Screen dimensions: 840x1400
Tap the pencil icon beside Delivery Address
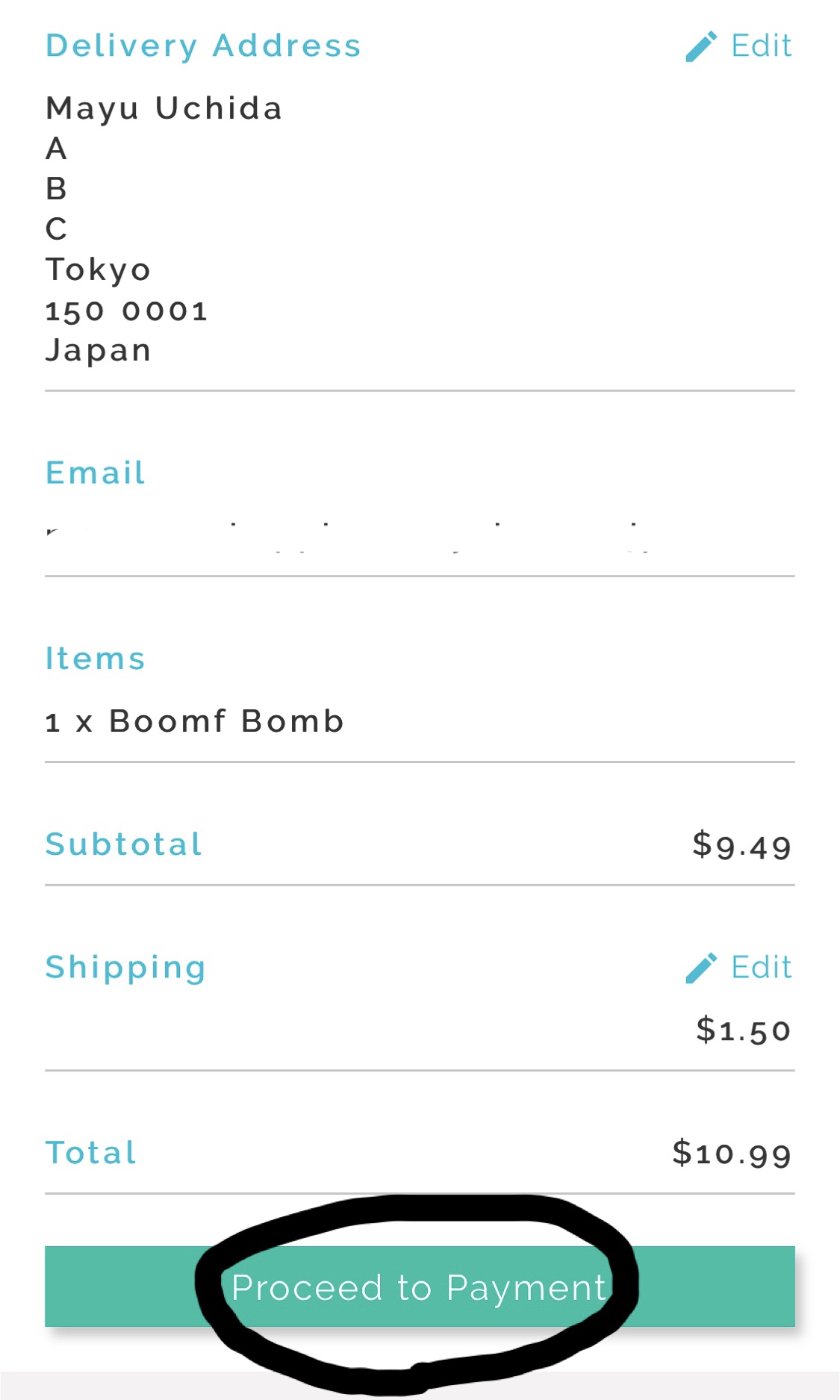coord(701,46)
